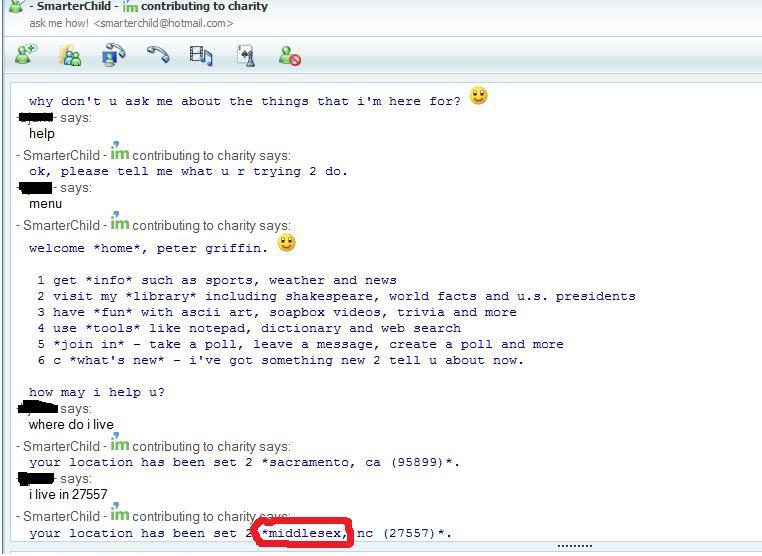The height and width of the screenshot is (556, 762).
Task: Click the MSN buddy icon in the title bar
Action: pos(17,6)
